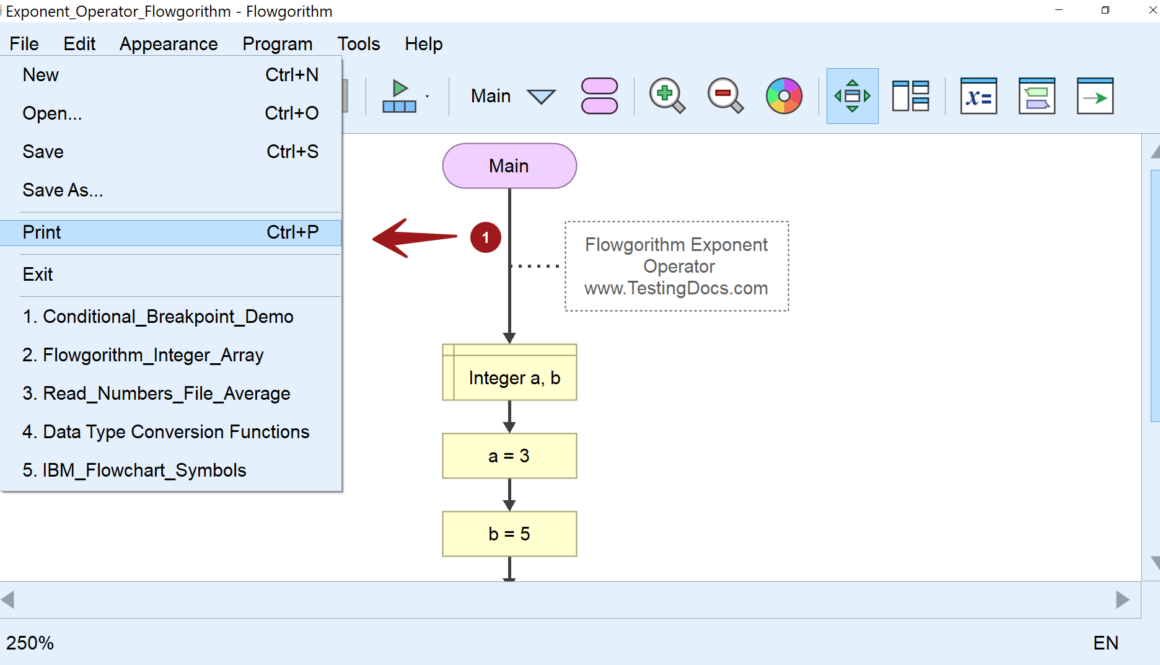This screenshot has height=665, width=1160.
Task: Open the add function pill-shapes icon
Action: click(x=599, y=96)
